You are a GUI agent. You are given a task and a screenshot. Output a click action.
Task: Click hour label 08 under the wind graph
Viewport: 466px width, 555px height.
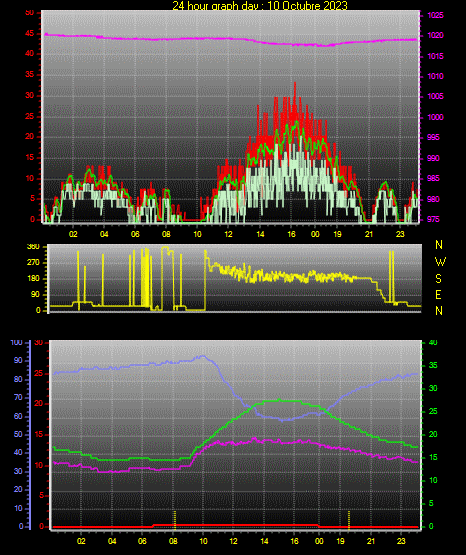pyautogui.click(x=166, y=234)
